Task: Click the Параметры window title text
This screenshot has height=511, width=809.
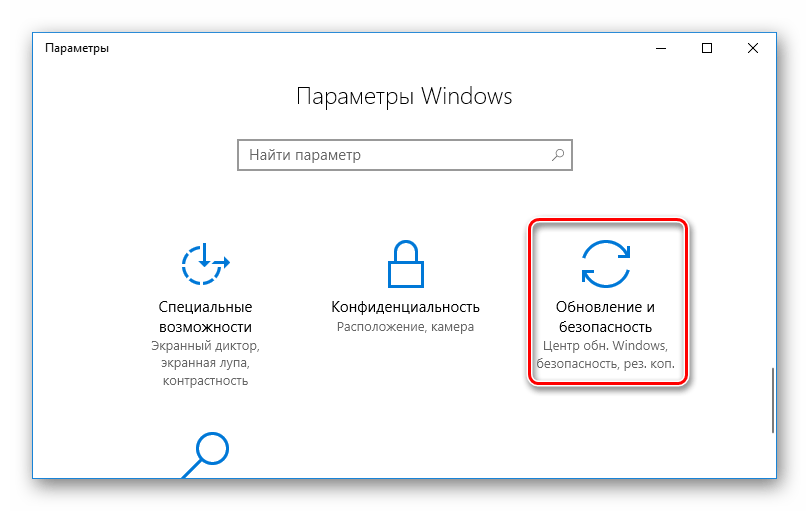Action: [x=77, y=49]
